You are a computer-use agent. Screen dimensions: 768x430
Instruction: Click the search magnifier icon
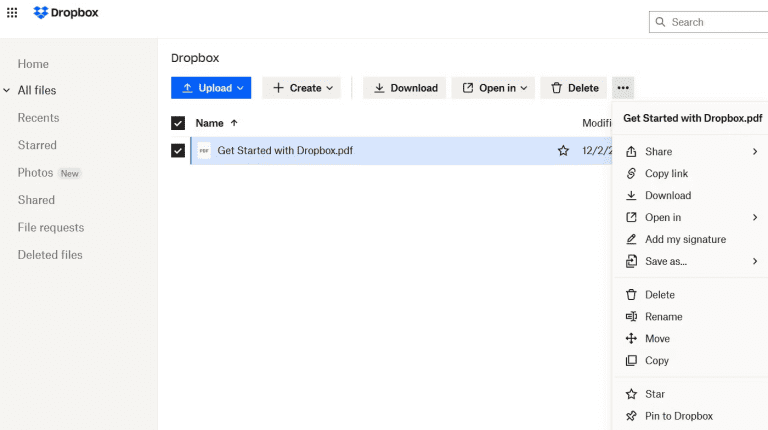pyautogui.click(x=660, y=22)
